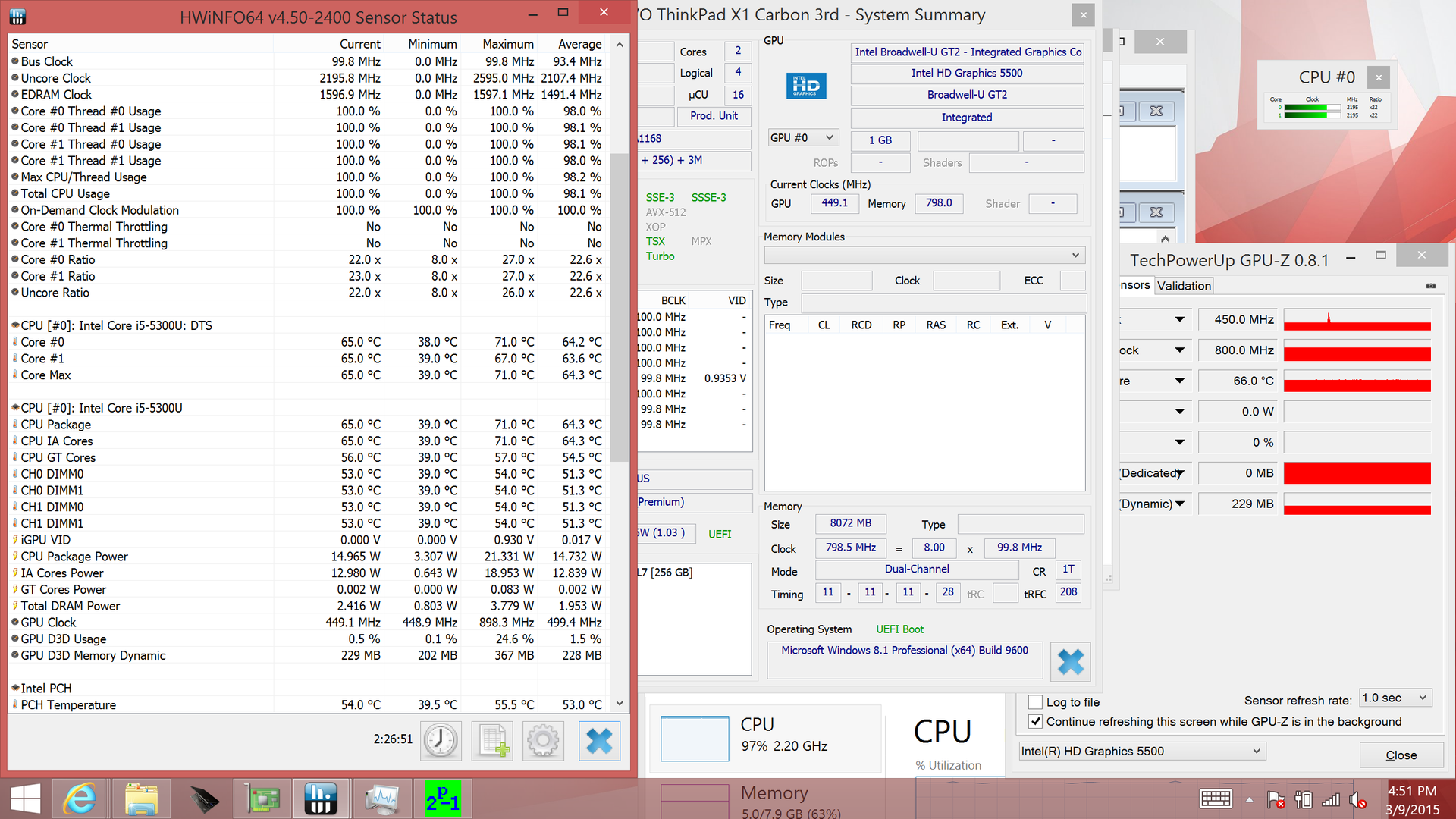Click the Prod. Unit field
The width and height of the screenshot is (1456, 819).
(x=714, y=116)
